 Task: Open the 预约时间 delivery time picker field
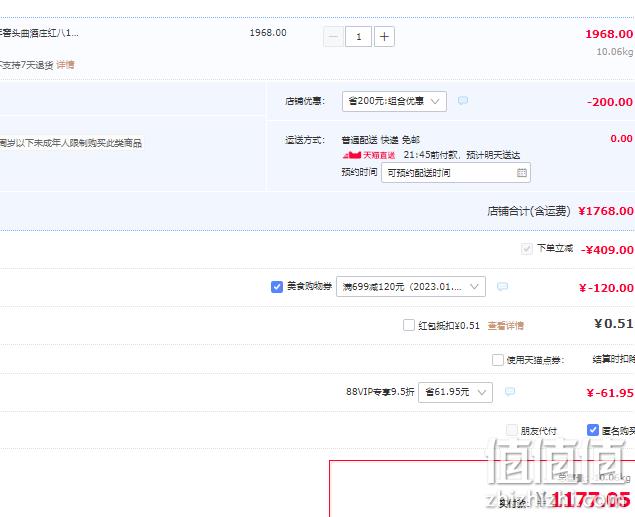[x=456, y=173]
